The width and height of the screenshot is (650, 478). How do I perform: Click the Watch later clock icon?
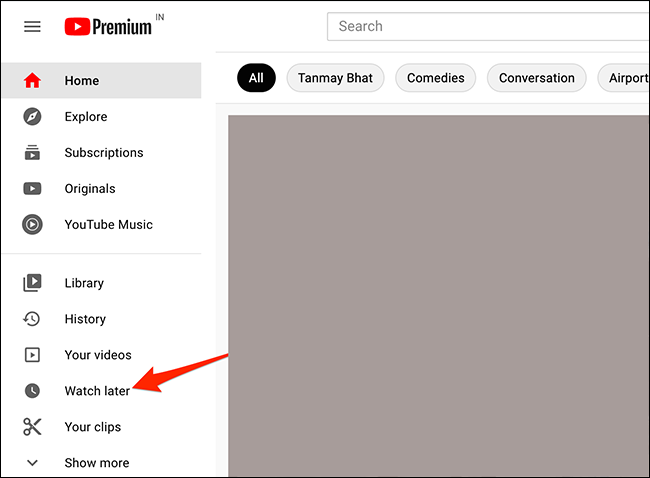point(32,391)
